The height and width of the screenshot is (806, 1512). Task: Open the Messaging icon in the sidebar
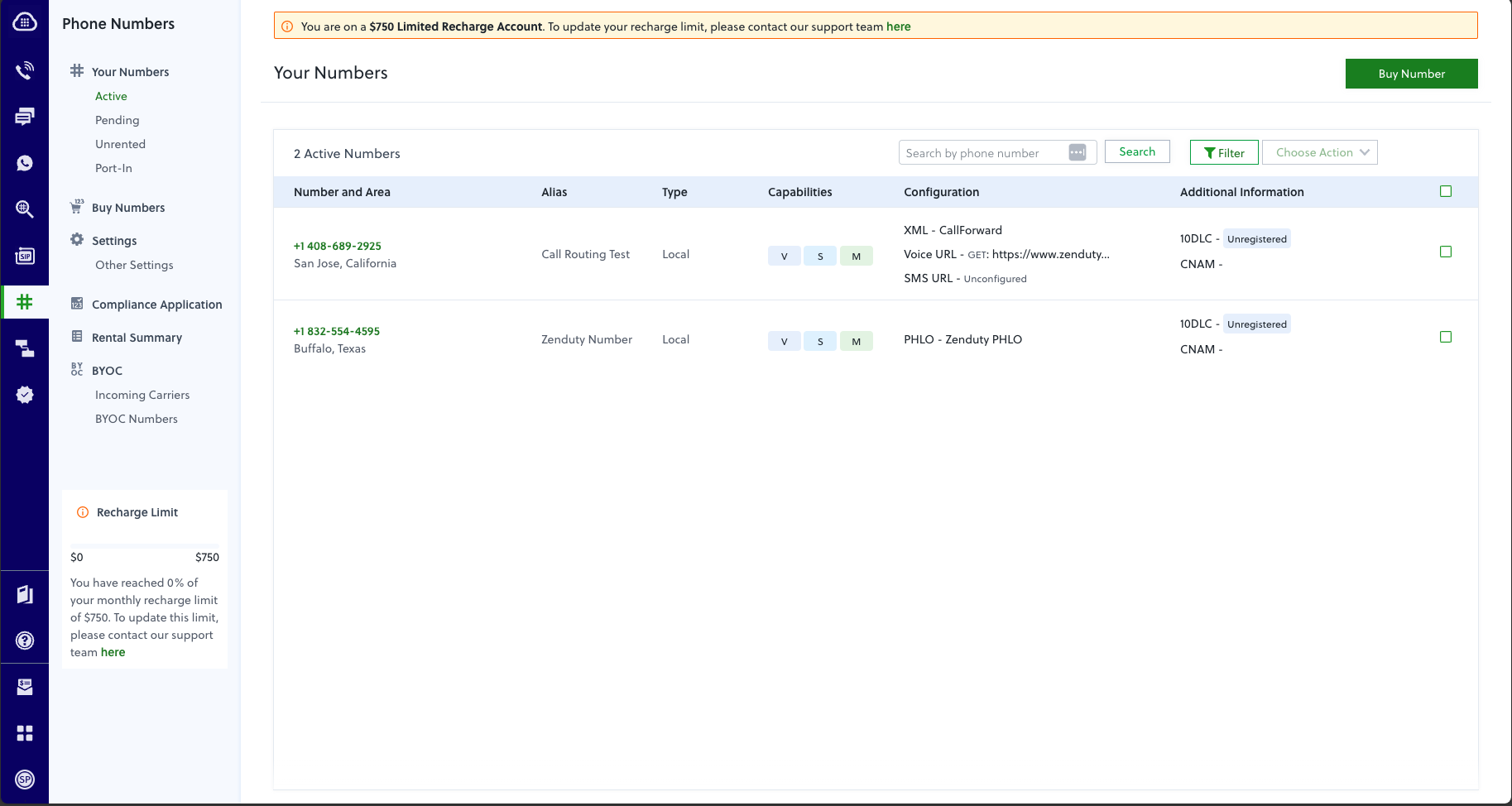point(25,117)
